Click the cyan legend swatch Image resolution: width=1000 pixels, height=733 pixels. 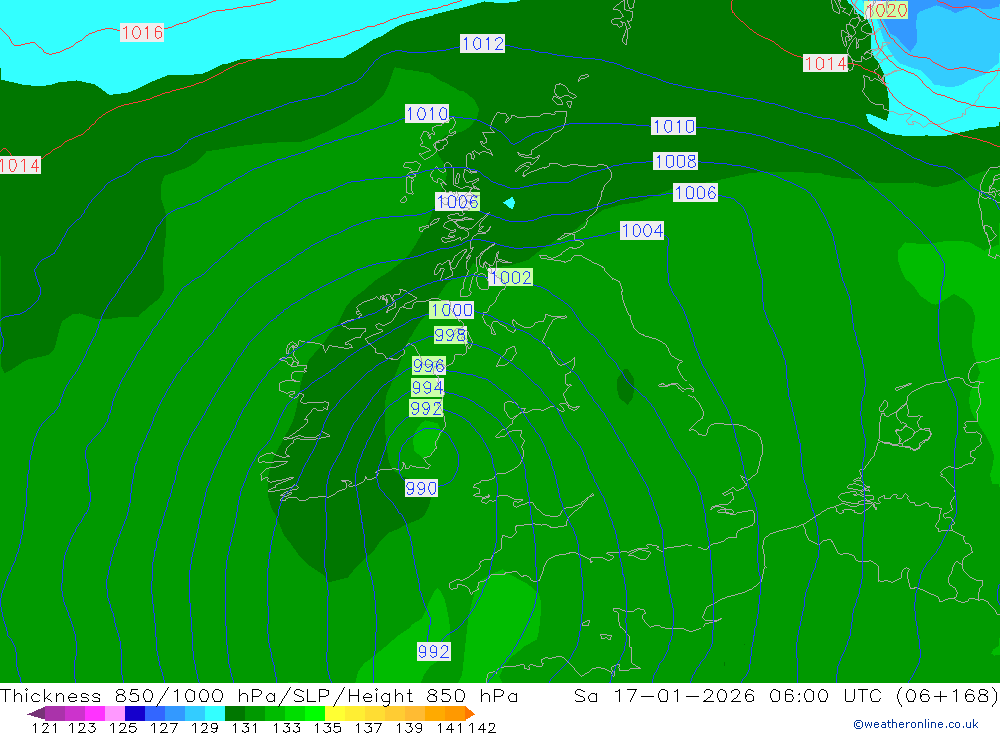[215, 713]
